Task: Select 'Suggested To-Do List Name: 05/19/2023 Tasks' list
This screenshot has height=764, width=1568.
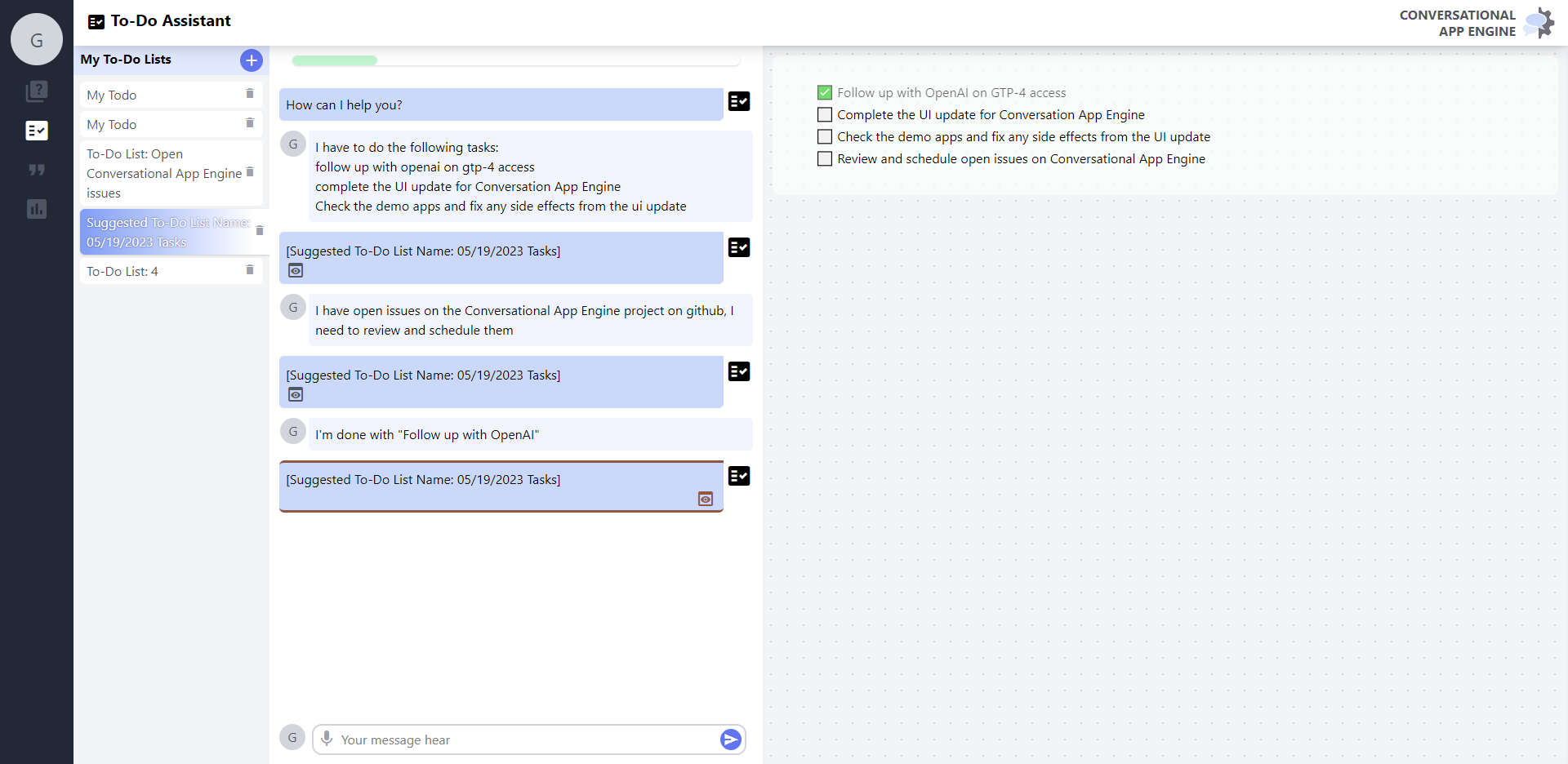Action: [174, 232]
